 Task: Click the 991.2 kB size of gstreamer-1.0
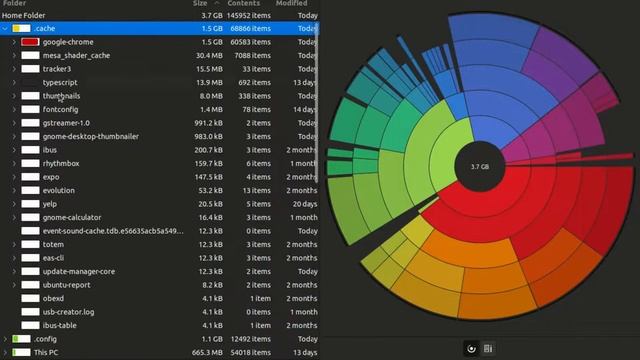pyautogui.click(x=208, y=123)
